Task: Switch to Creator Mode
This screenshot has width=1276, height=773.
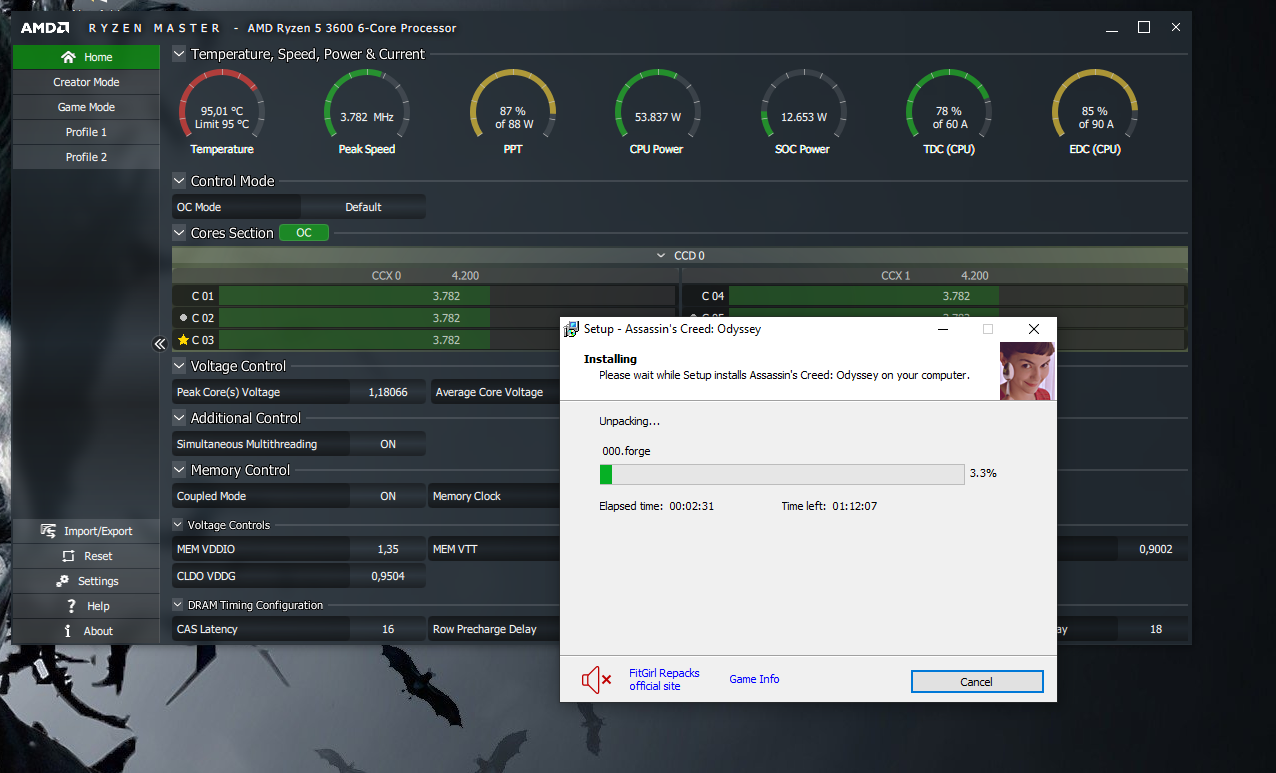Action: pos(86,82)
